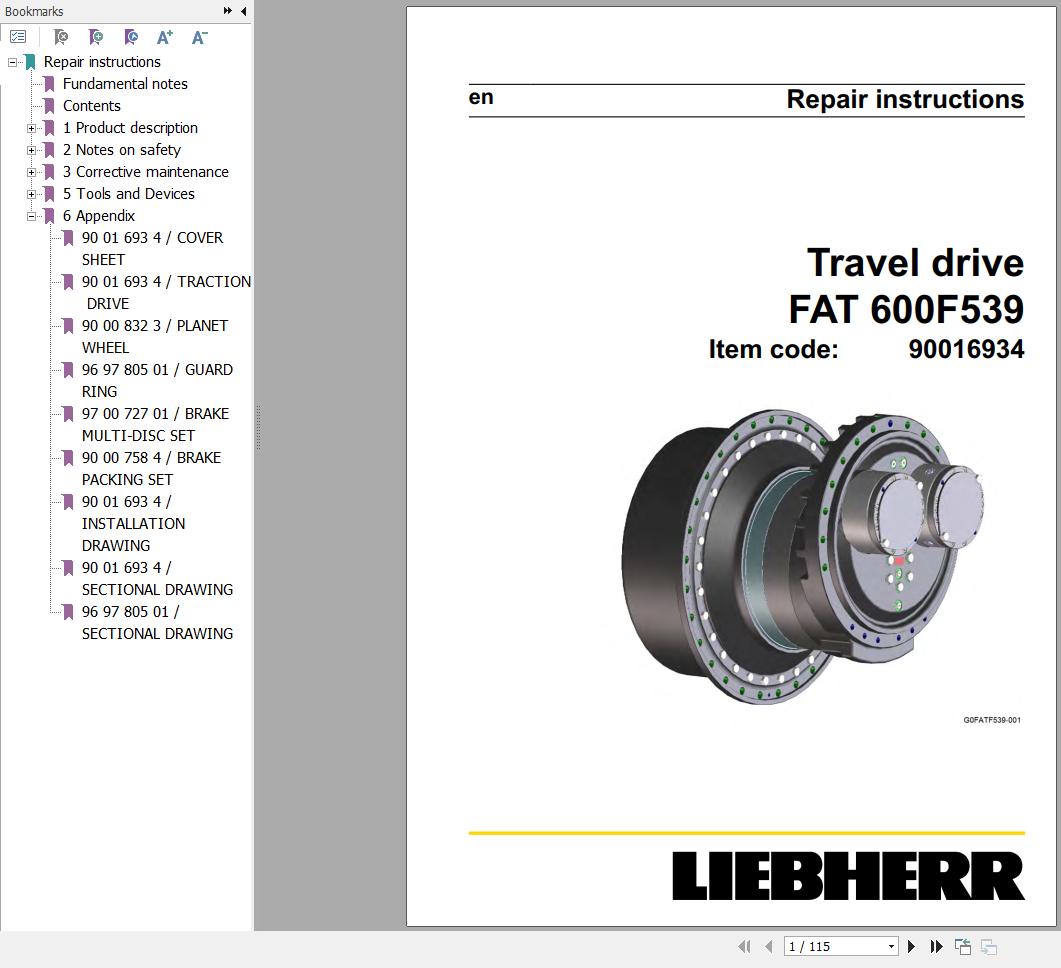The width and height of the screenshot is (1061, 968).
Task: Collapse the Repair instructions root node
Action: click(x=12, y=62)
